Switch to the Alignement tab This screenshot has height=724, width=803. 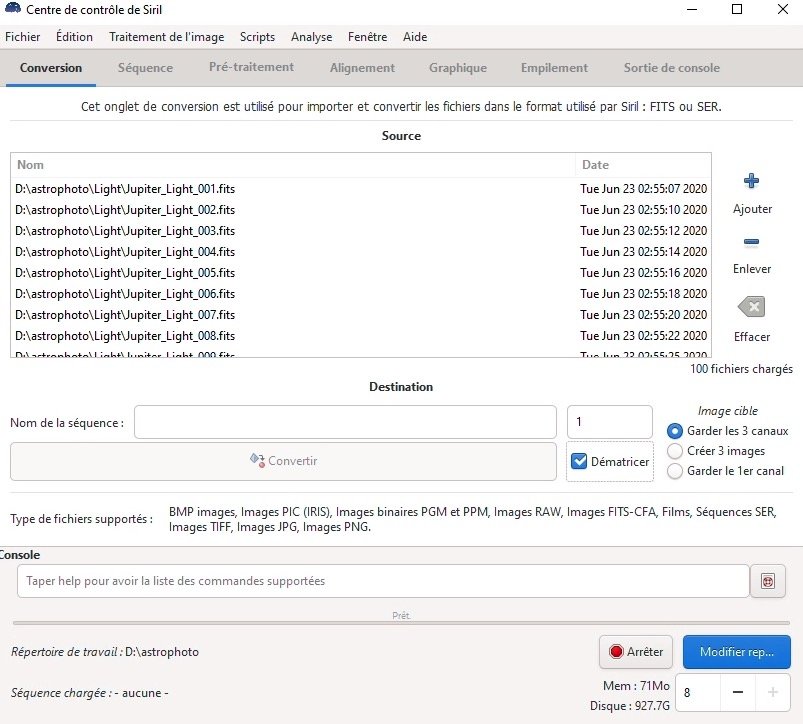[362, 68]
